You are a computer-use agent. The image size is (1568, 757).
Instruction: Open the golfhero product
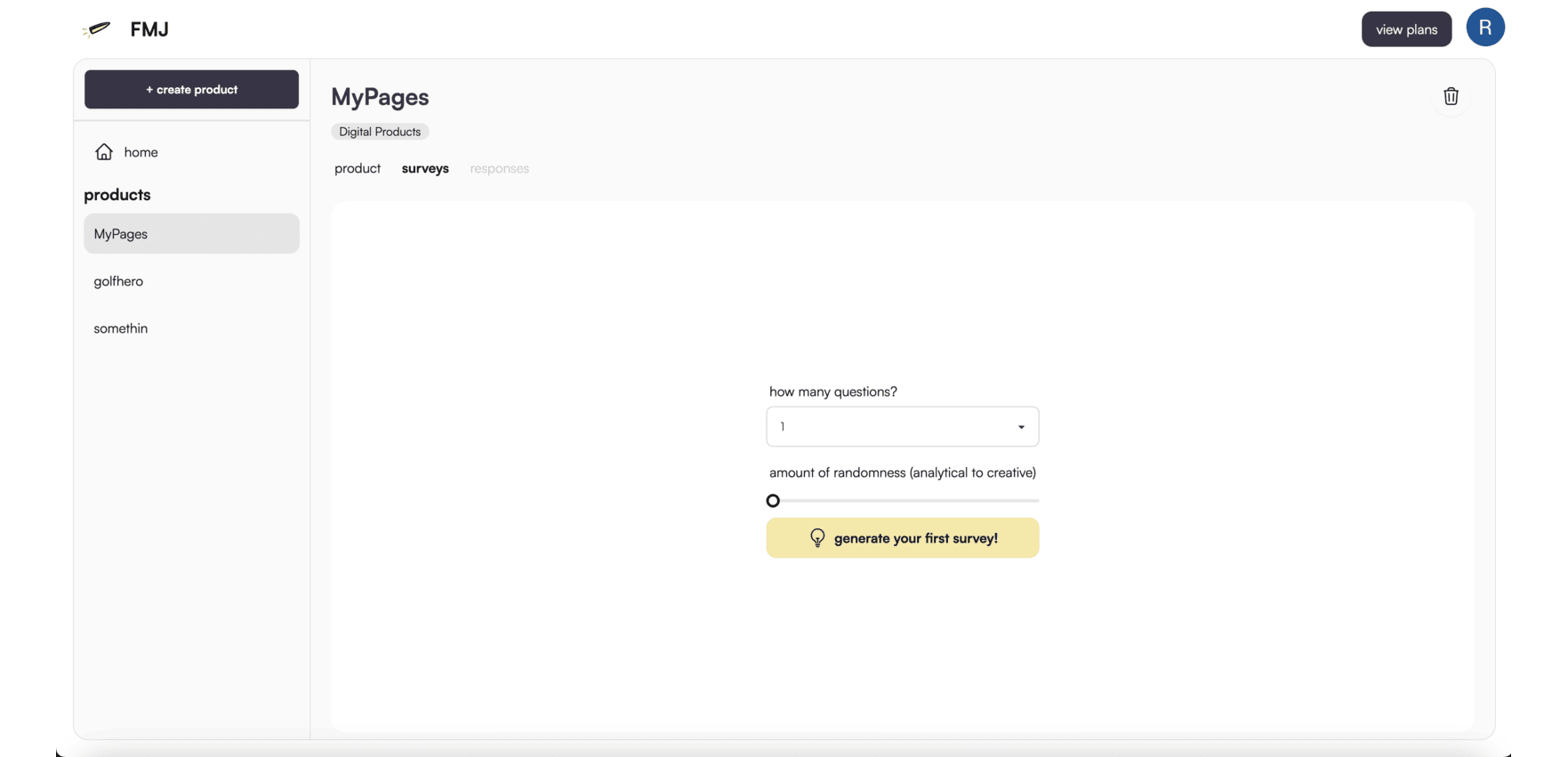click(x=118, y=281)
